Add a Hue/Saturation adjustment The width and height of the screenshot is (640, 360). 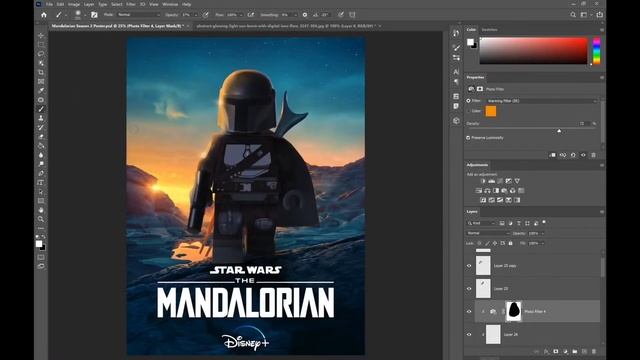[479, 191]
